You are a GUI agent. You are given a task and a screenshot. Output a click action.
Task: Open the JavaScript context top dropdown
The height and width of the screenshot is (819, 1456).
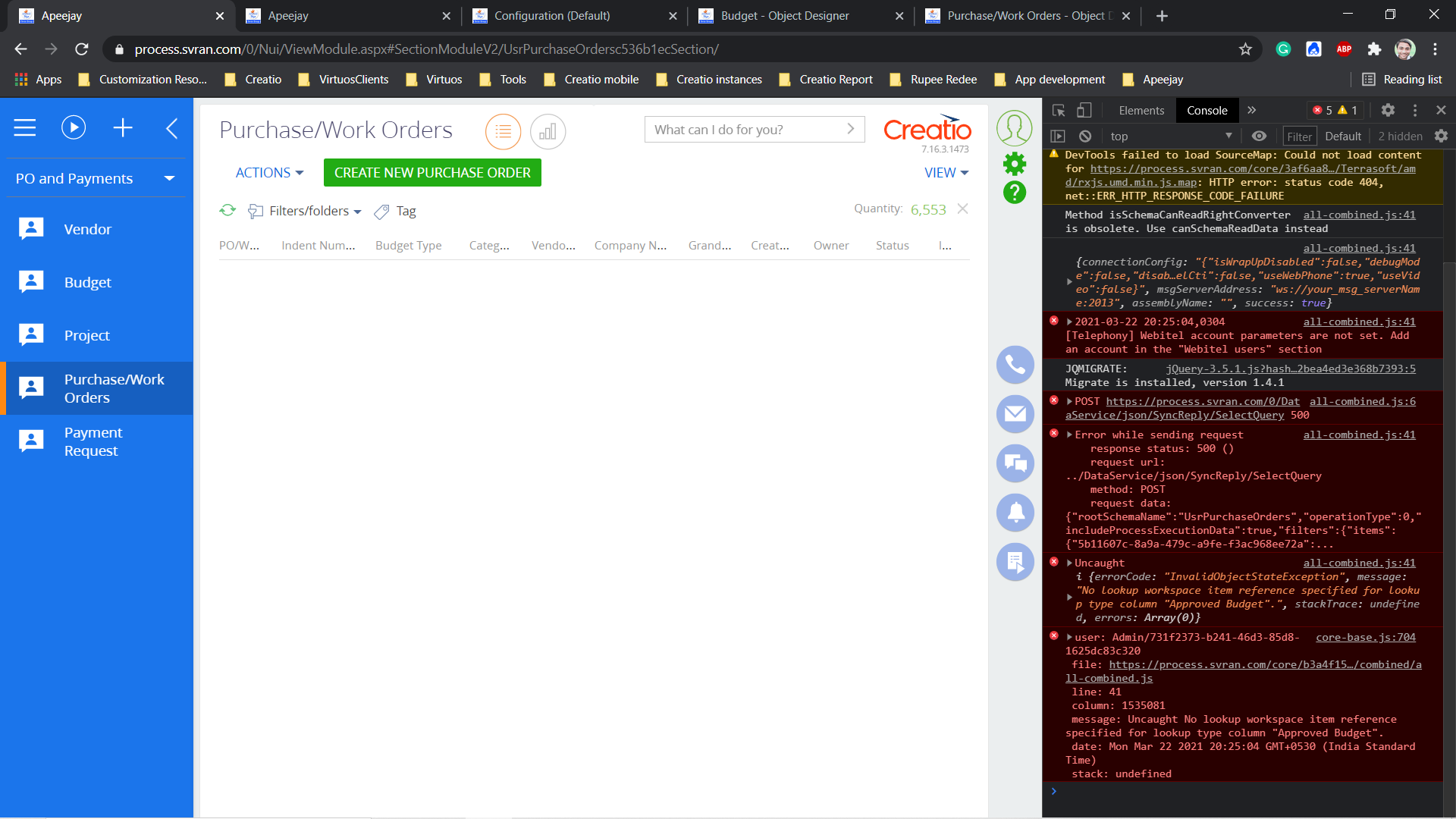coord(1171,136)
